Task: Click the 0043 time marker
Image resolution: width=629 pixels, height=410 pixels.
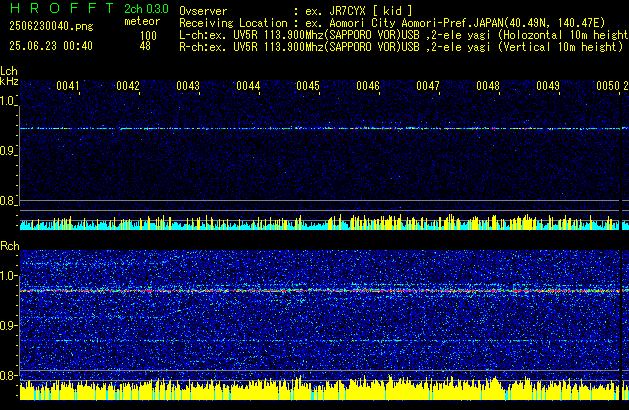Action: click(x=188, y=86)
